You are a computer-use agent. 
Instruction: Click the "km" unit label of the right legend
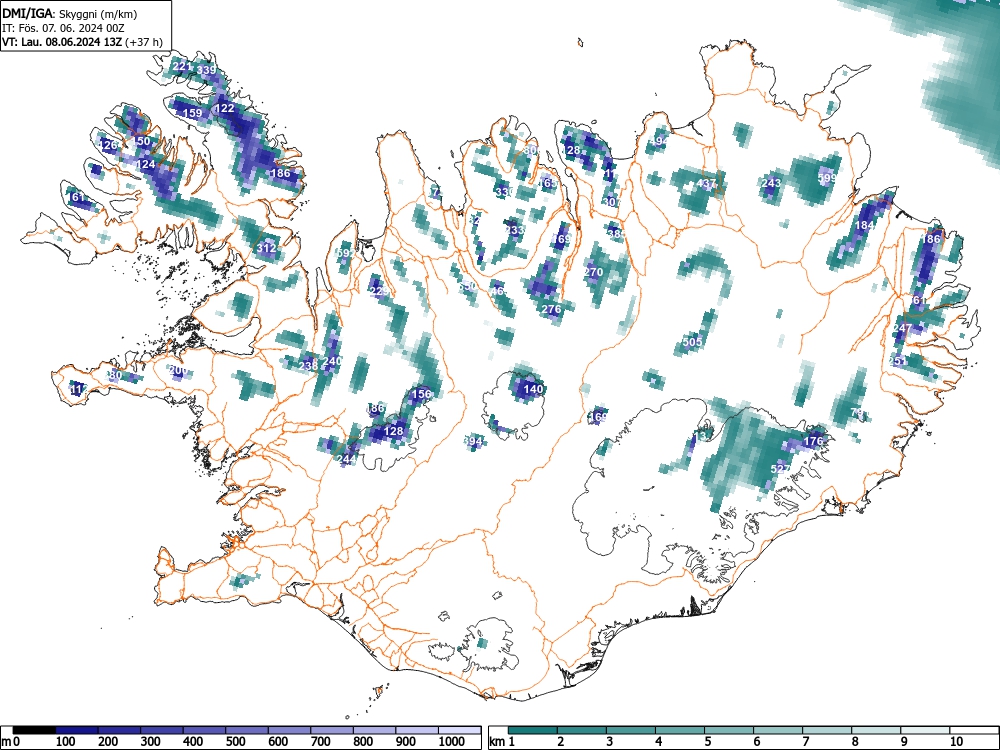[x=497, y=742]
